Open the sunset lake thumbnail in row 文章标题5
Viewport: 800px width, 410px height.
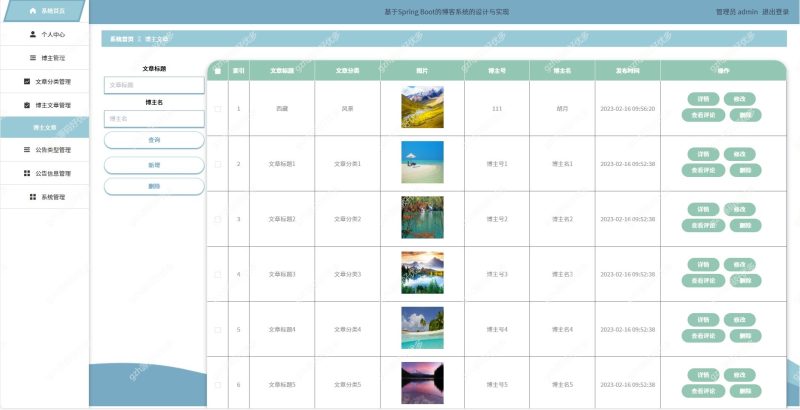pyautogui.click(x=422, y=383)
